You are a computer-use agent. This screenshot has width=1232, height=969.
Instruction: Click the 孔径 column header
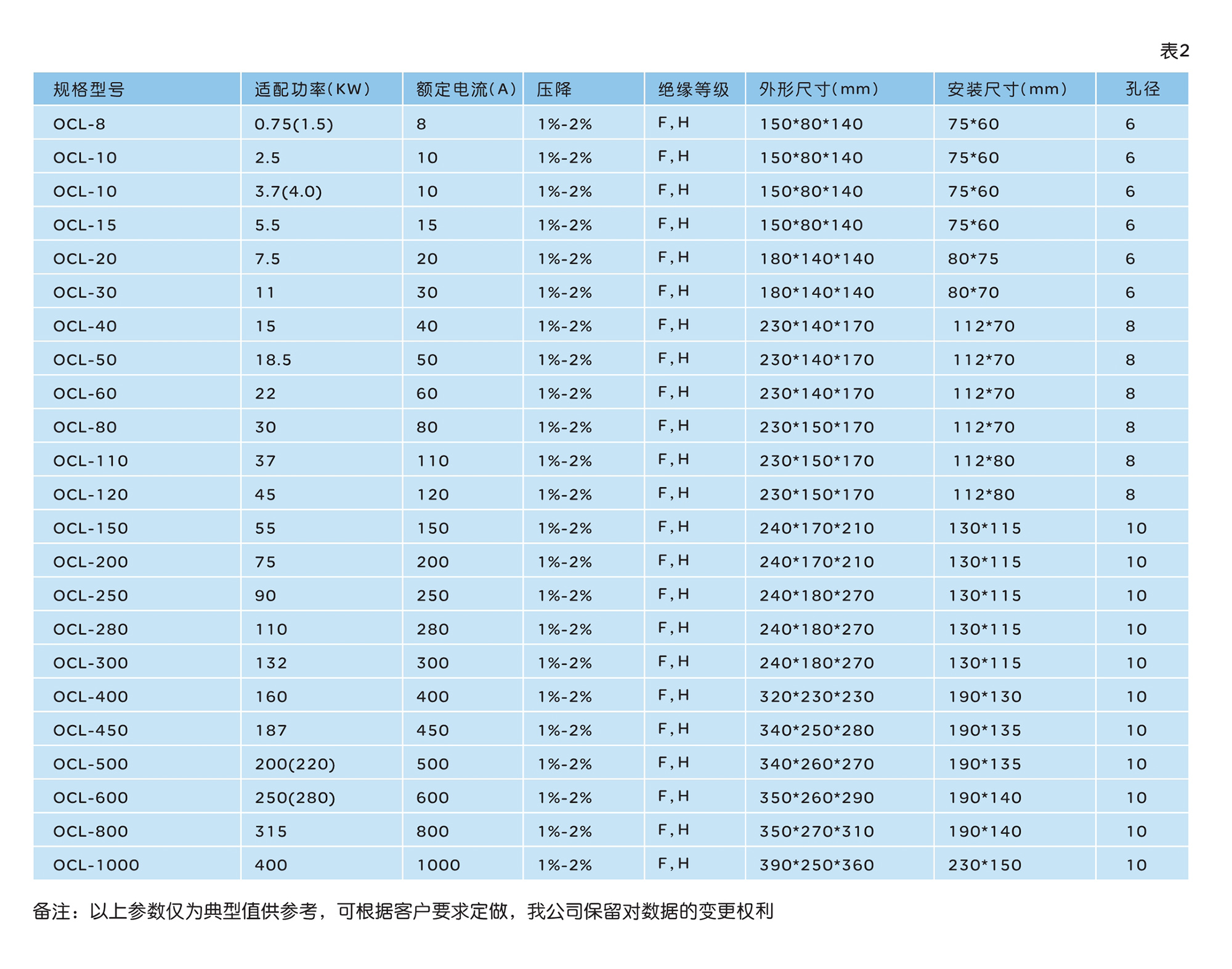1142,89
